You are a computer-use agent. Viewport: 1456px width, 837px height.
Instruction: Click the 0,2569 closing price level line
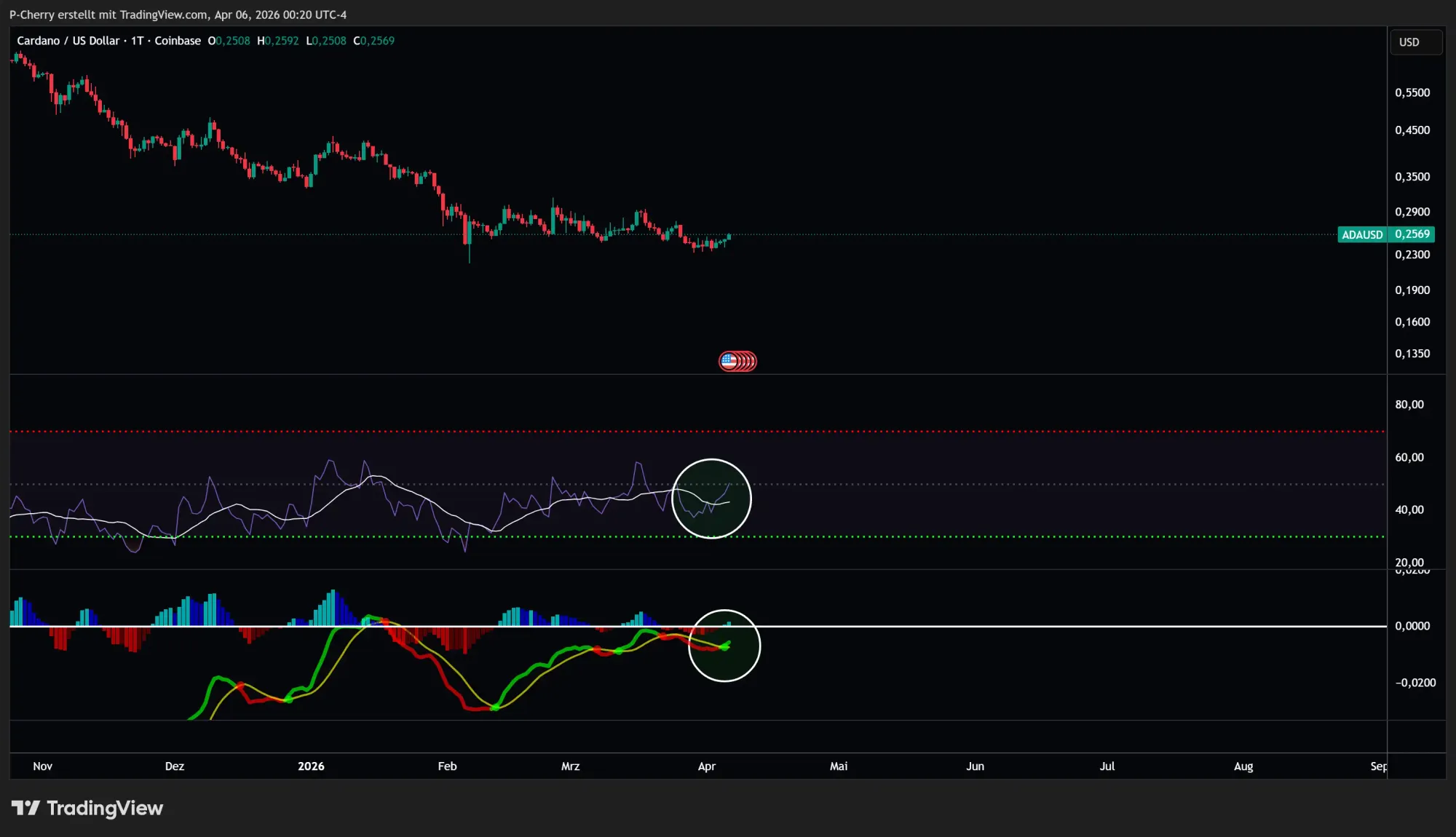tap(1019, 234)
